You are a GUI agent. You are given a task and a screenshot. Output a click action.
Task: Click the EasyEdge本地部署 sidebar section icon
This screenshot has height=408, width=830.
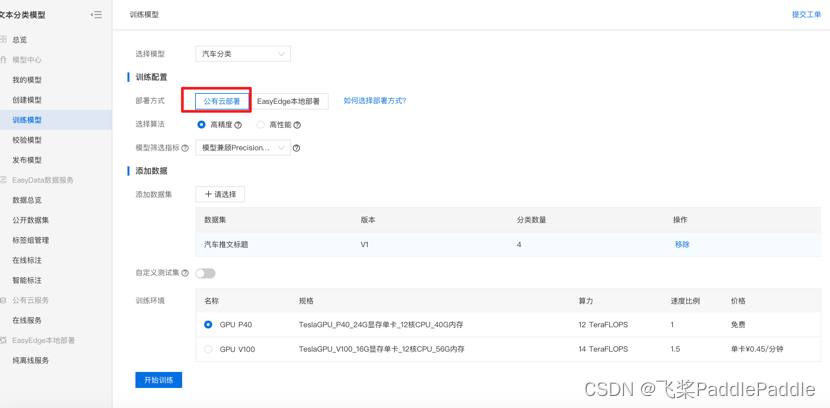click(3, 340)
